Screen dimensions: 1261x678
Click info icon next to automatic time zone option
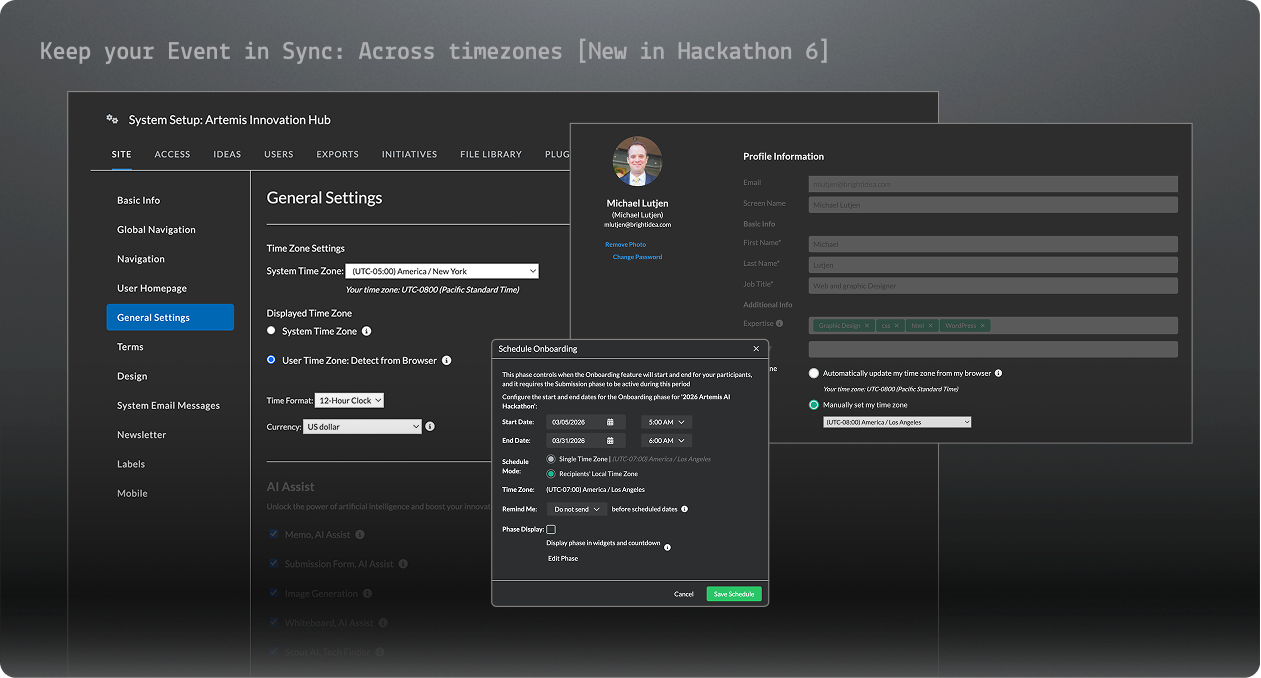[998, 373]
